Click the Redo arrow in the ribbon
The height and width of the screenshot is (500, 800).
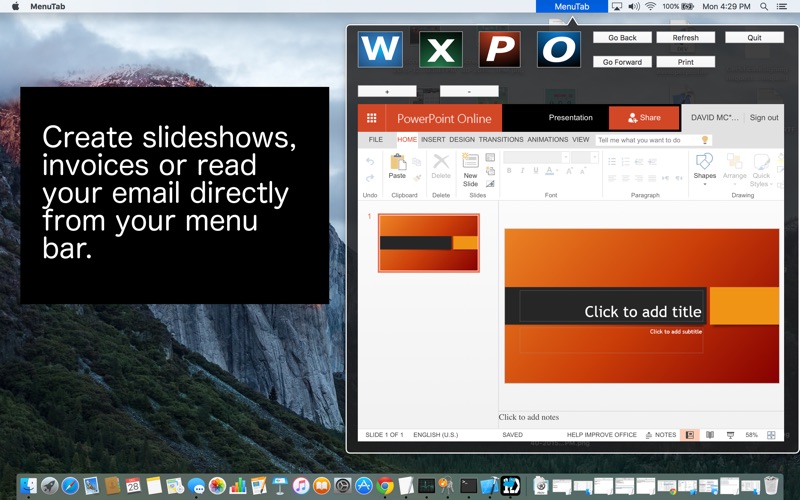370,178
